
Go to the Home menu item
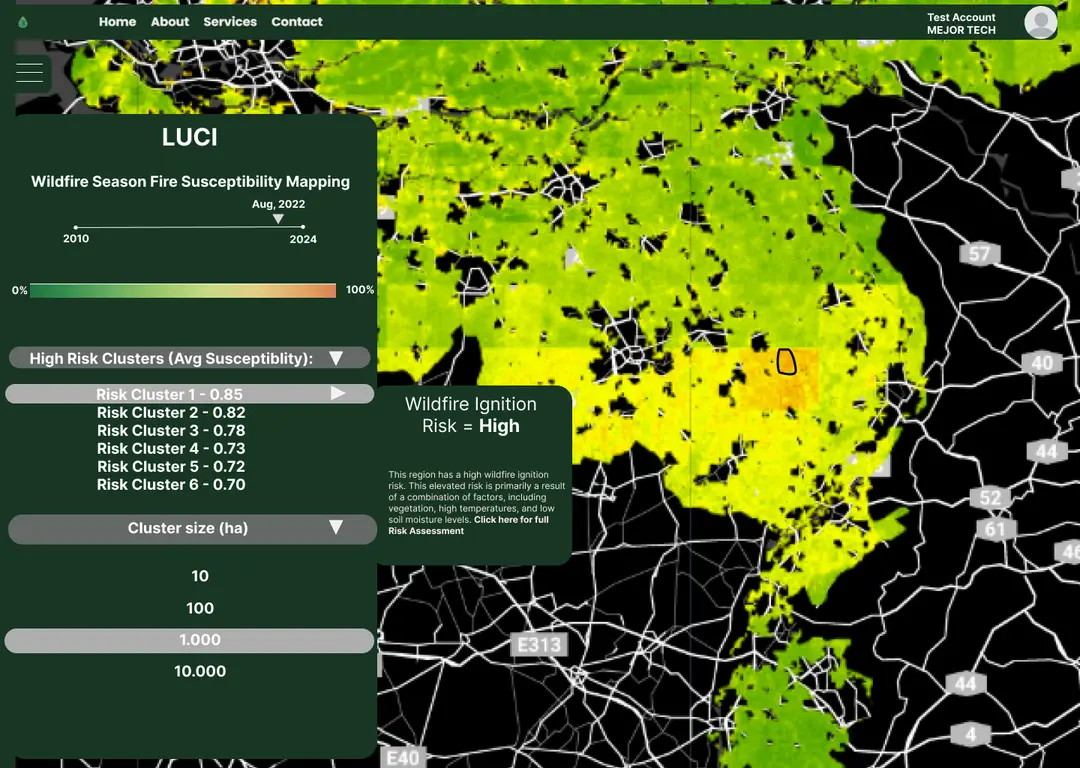click(117, 21)
